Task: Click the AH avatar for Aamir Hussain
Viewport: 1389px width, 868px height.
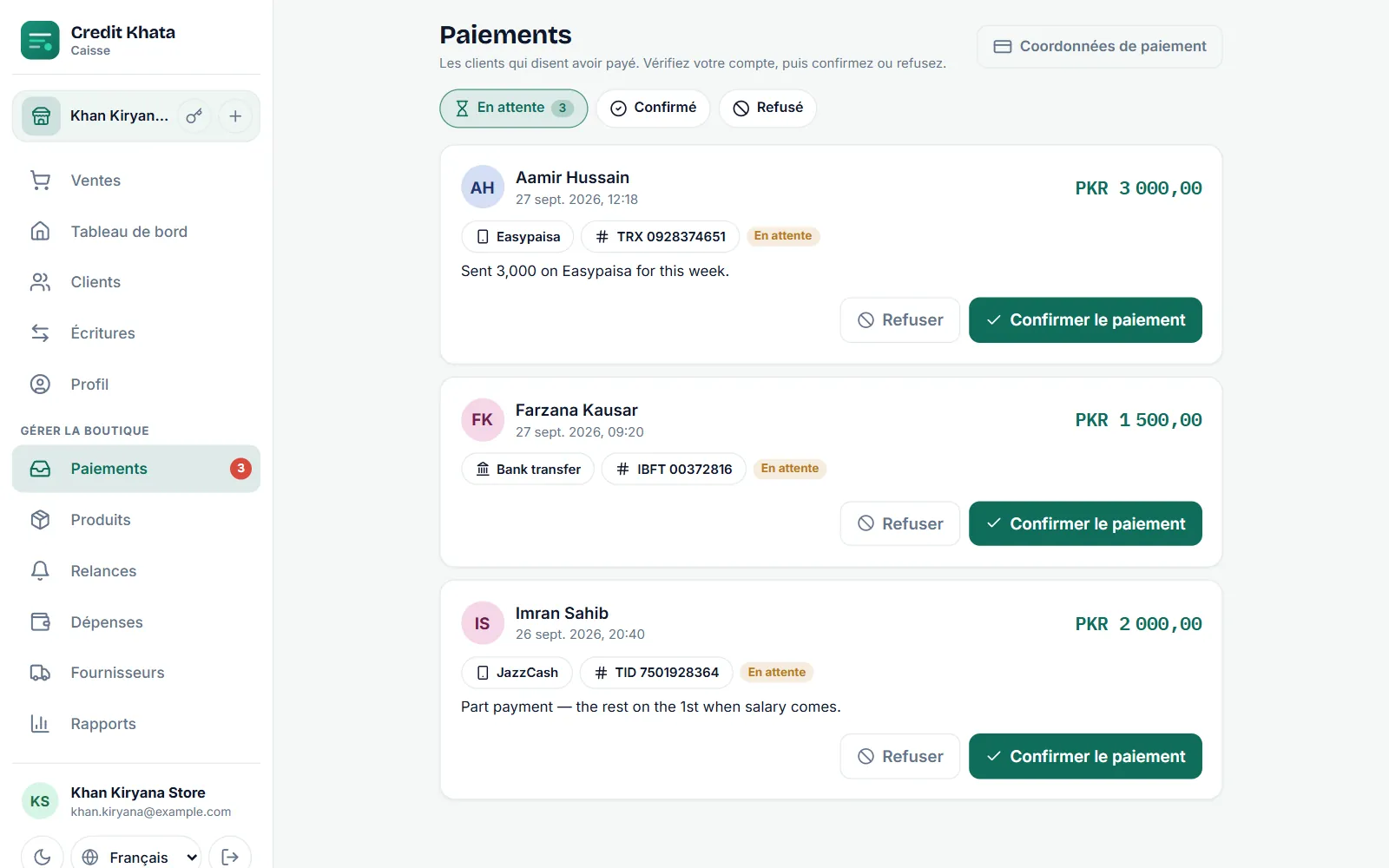Action: (483, 187)
